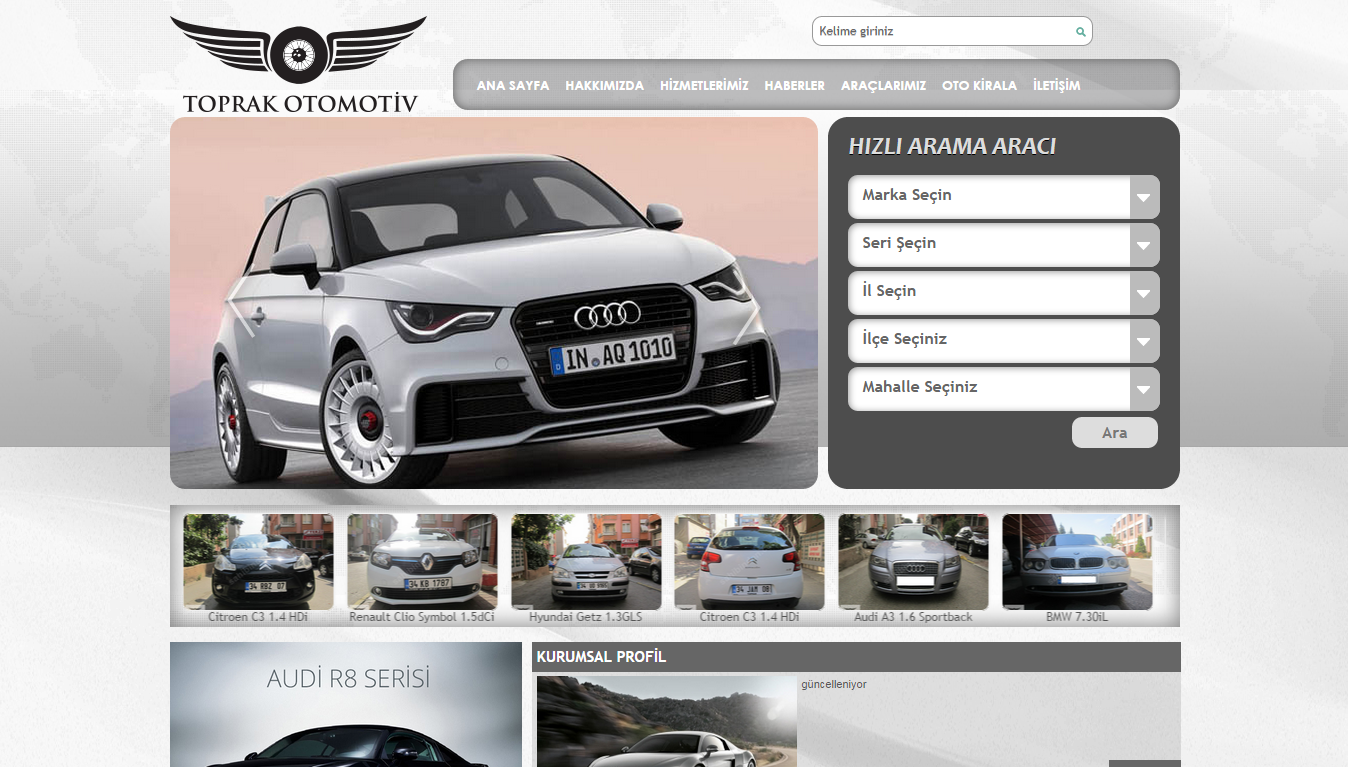The width and height of the screenshot is (1348, 767).
Task: Open the İLETİŞİM contact page
Action: click(x=1056, y=86)
